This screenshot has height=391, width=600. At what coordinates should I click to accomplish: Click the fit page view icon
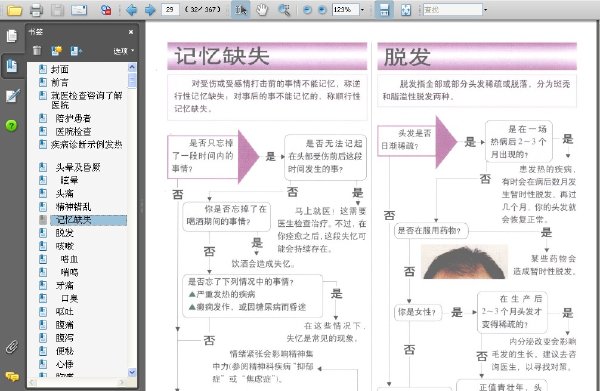tap(406, 10)
